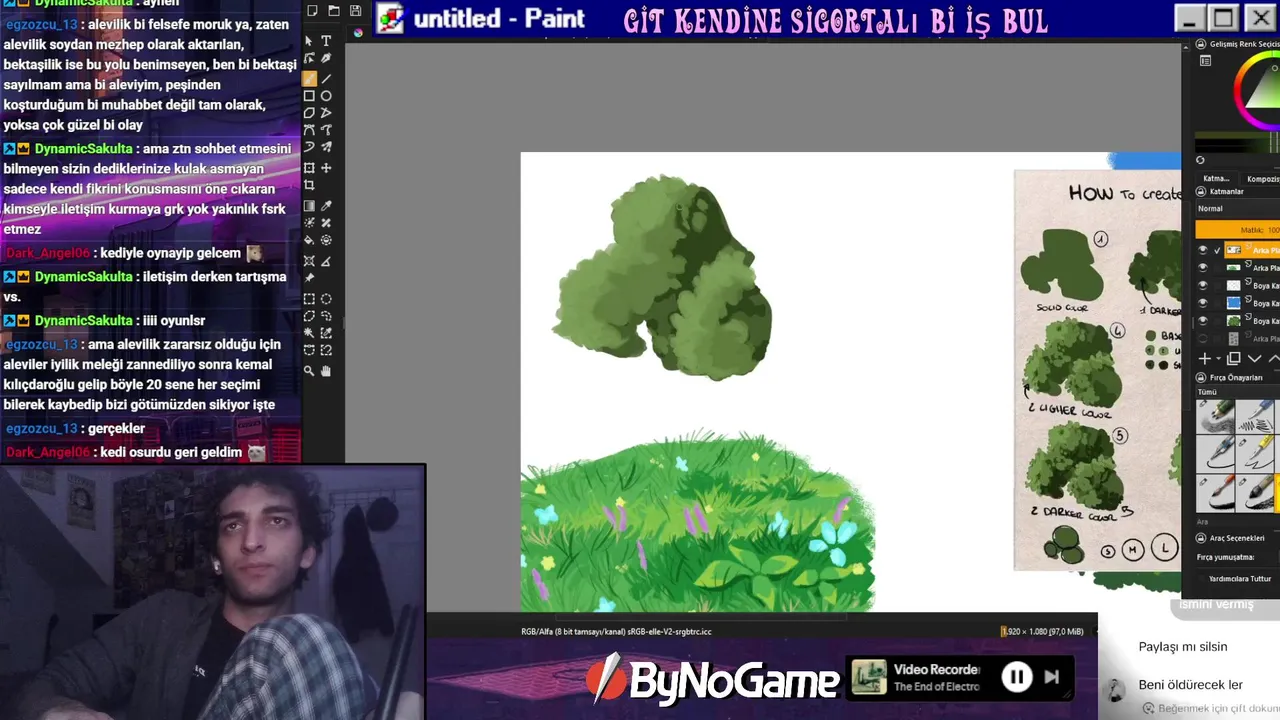Image resolution: width=1280 pixels, height=720 pixels.
Task: Open a file with folder icon
Action: 334,10
